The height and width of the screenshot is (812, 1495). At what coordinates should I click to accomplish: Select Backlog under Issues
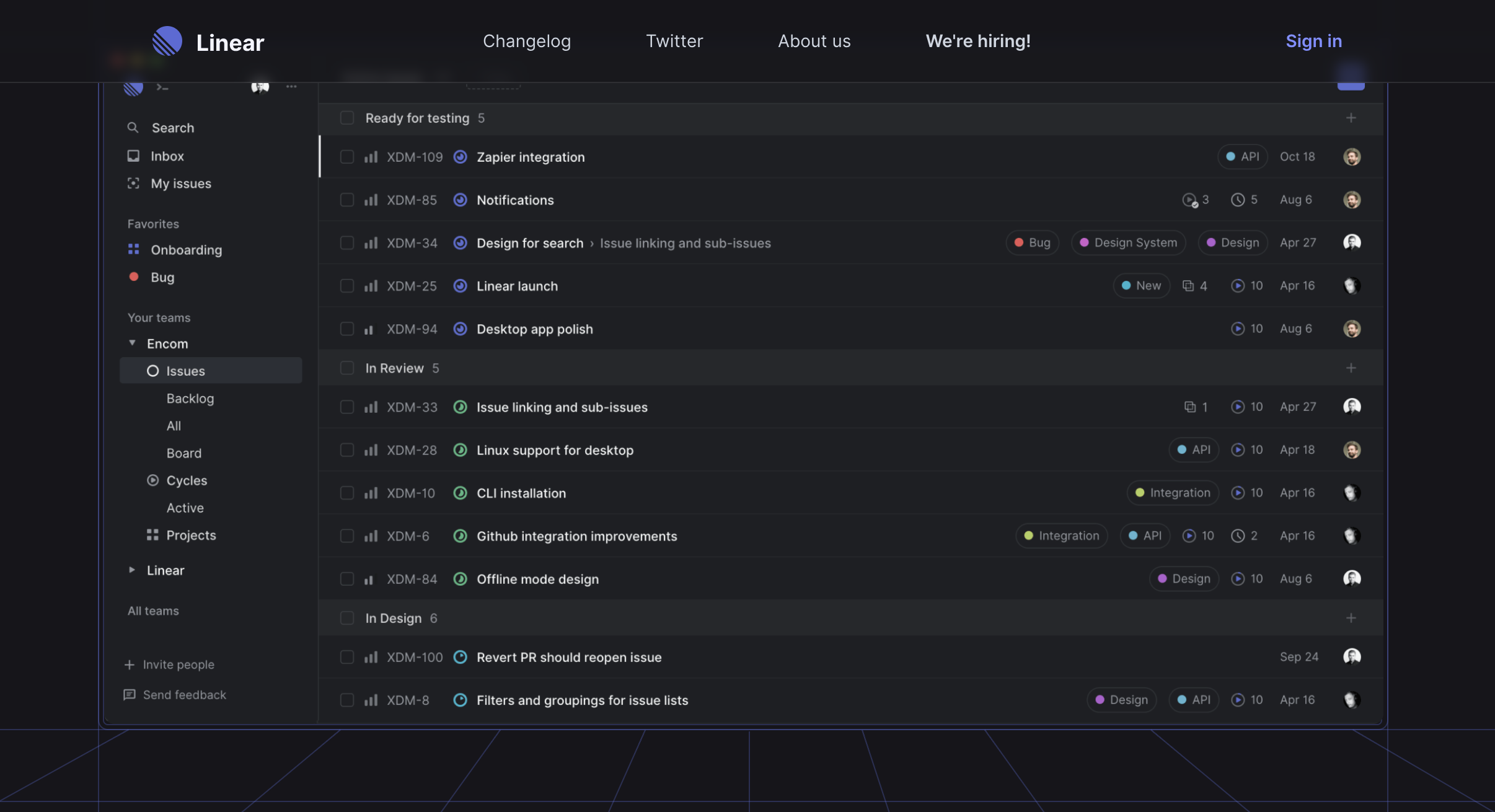[x=190, y=399]
